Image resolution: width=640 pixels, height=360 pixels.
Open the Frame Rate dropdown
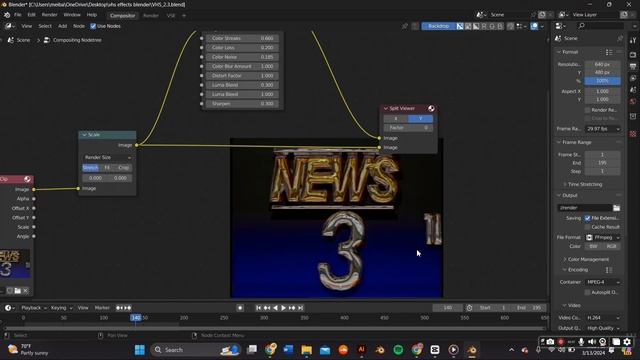click(x=603, y=129)
